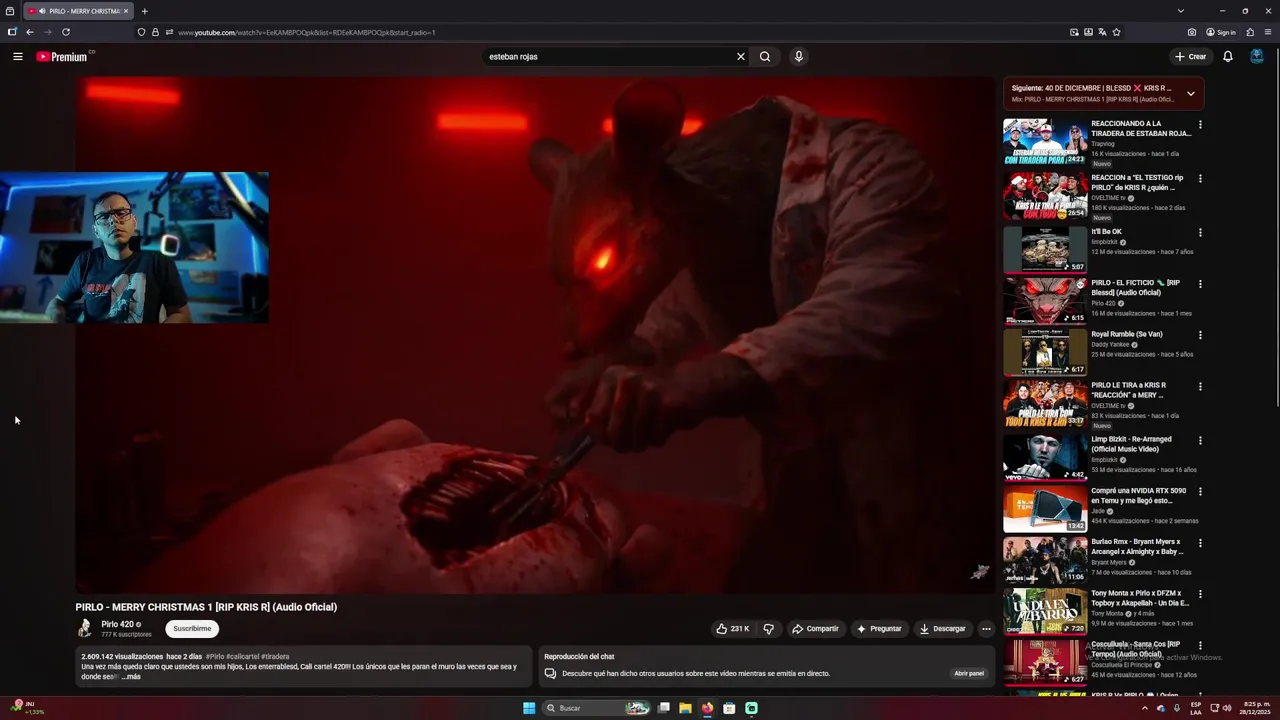This screenshot has width=1280, height=720.
Task: Take a screenshot with camera icon
Action: 1192,32
